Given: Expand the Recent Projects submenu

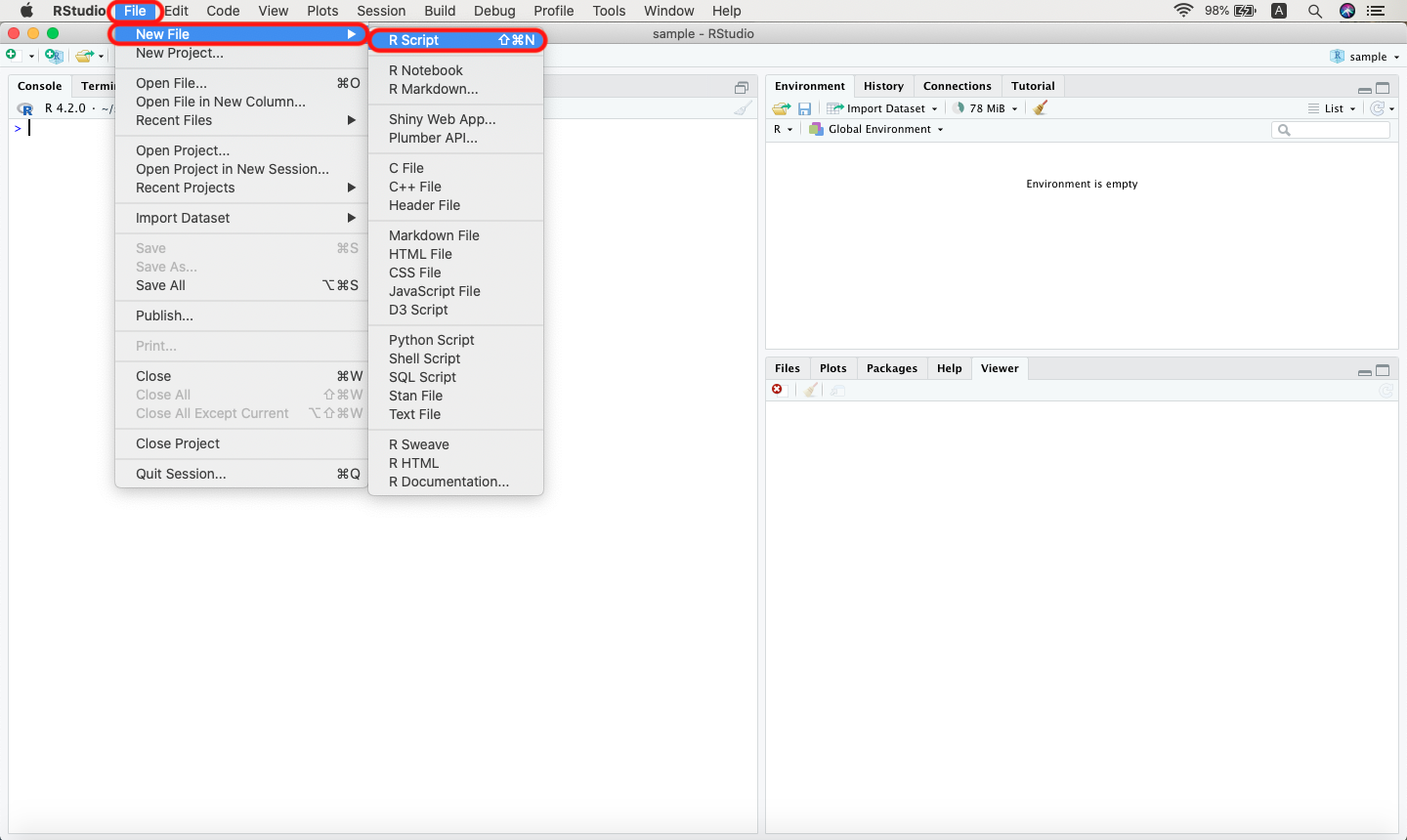Looking at the screenshot, I should tap(241, 188).
